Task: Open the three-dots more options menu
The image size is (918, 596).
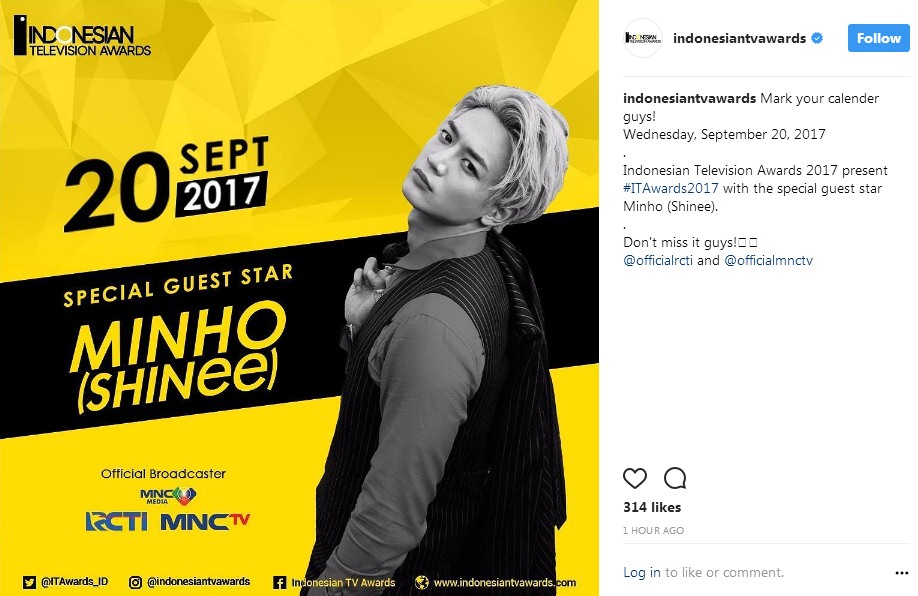Action: (x=902, y=573)
